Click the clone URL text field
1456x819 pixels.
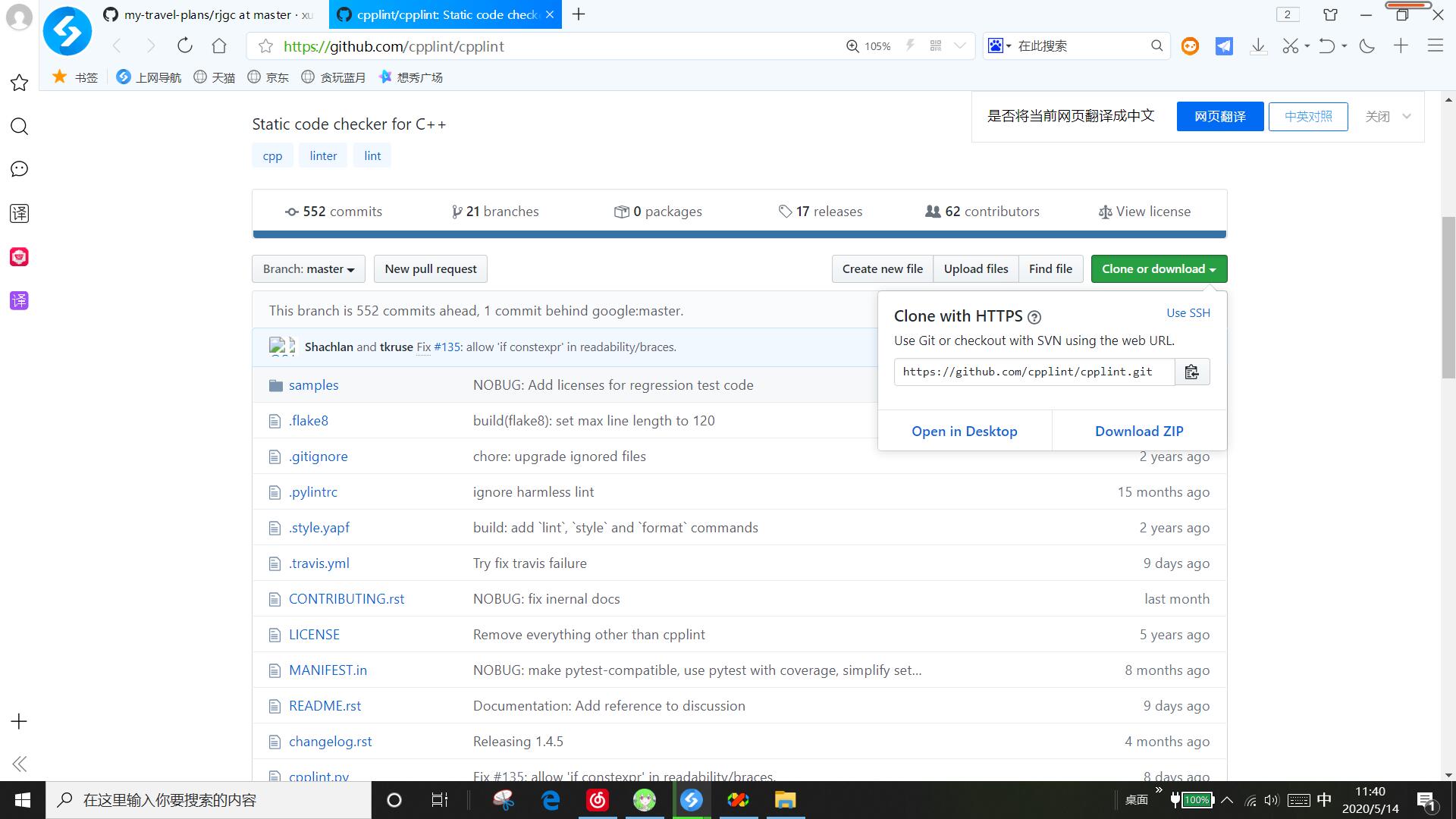tap(1034, 372)
